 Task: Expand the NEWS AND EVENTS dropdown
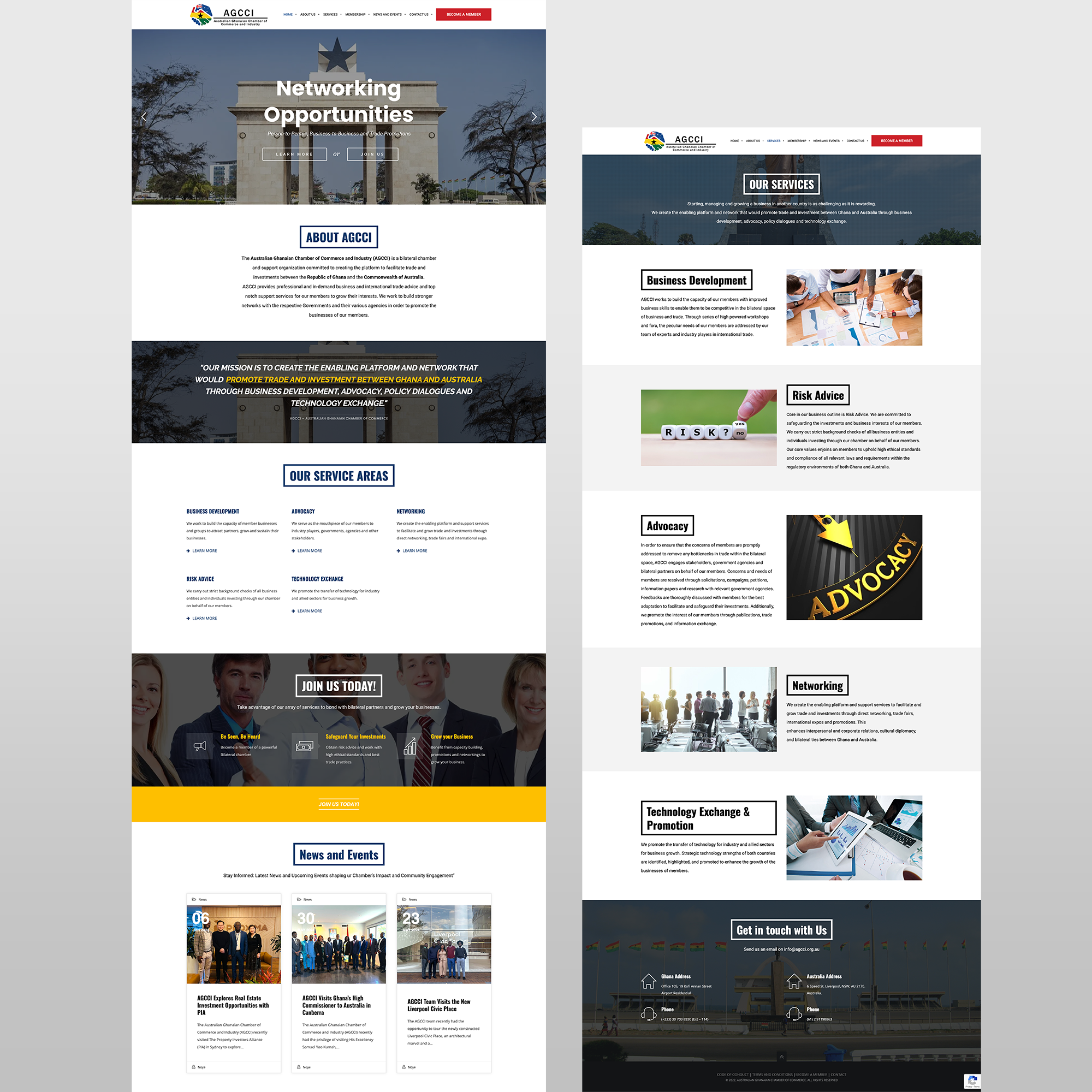point(400,14)
